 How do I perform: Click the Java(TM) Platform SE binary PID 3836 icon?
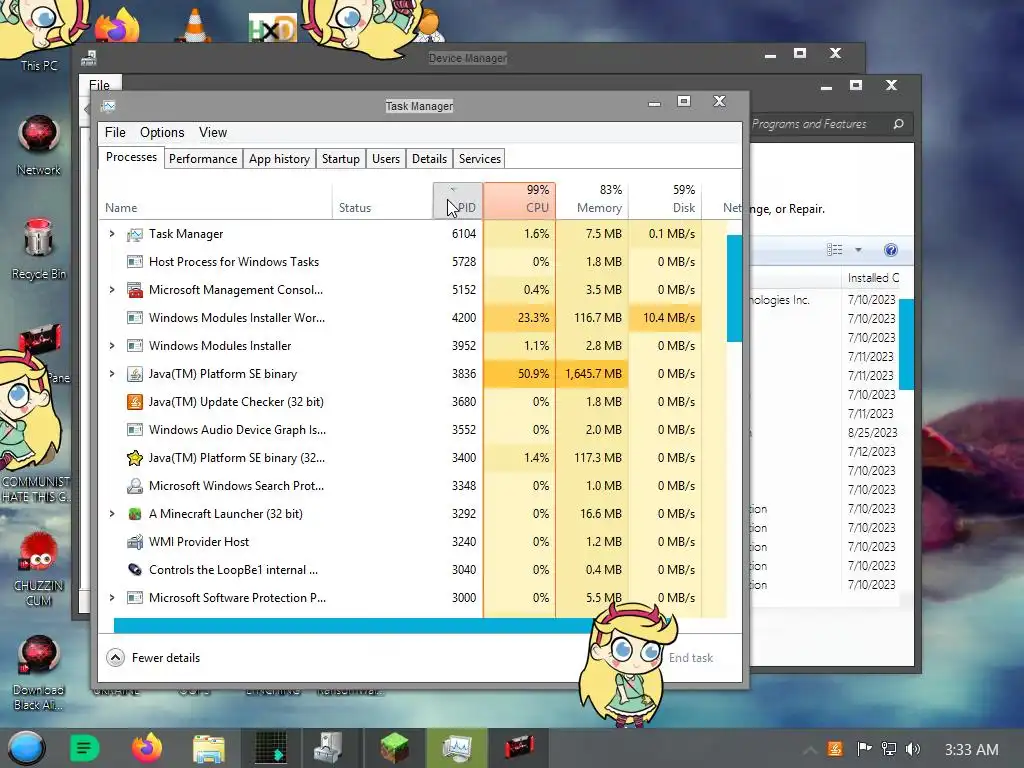point(135,374)
